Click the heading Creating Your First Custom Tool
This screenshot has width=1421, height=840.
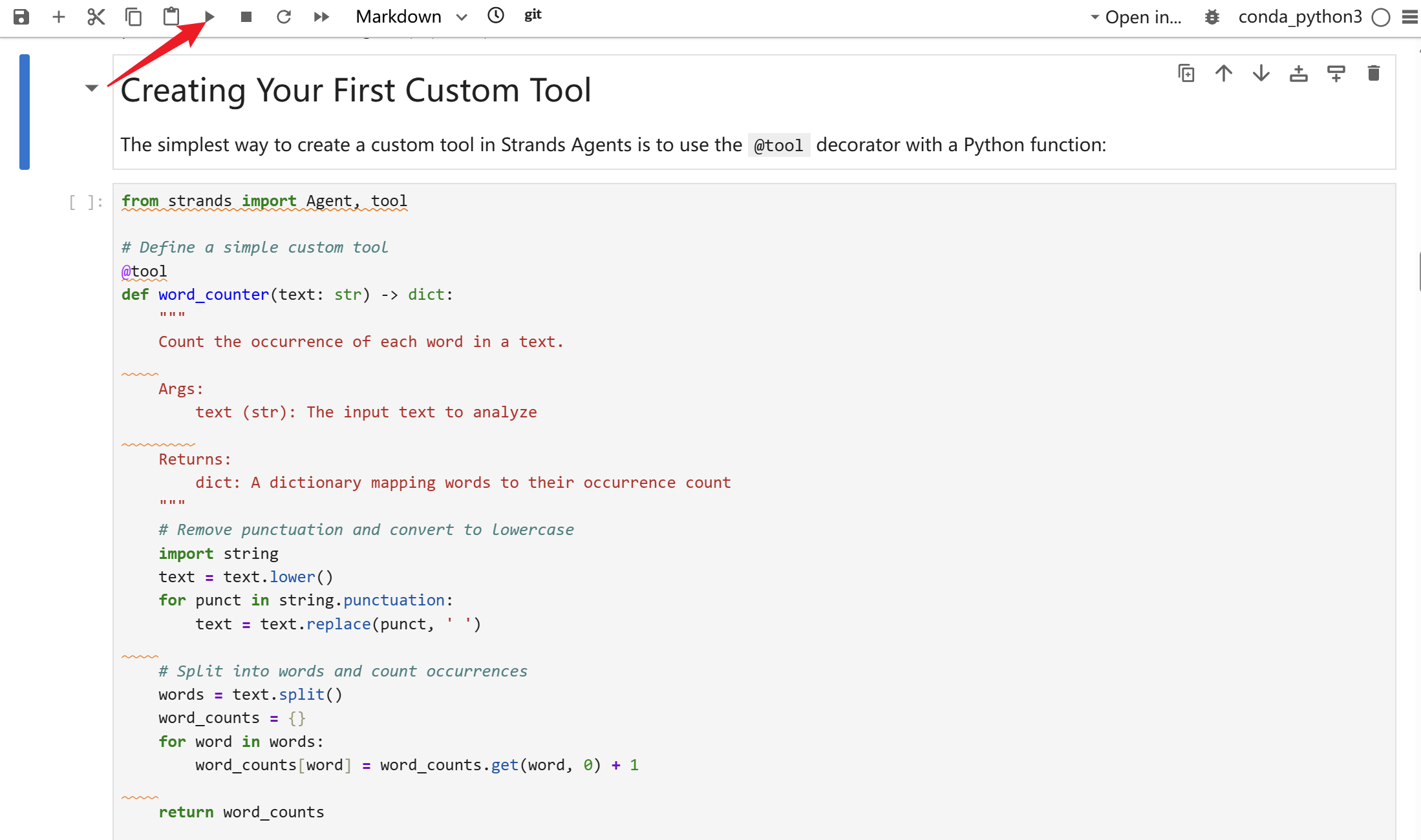pos(356,90)
